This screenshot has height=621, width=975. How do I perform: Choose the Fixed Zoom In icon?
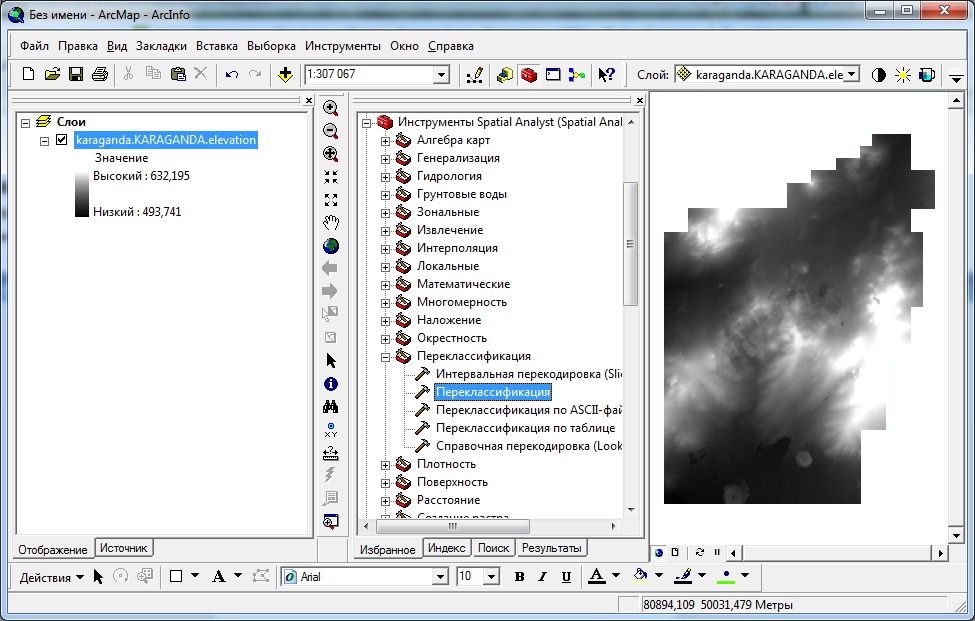[x=331, y=177]
